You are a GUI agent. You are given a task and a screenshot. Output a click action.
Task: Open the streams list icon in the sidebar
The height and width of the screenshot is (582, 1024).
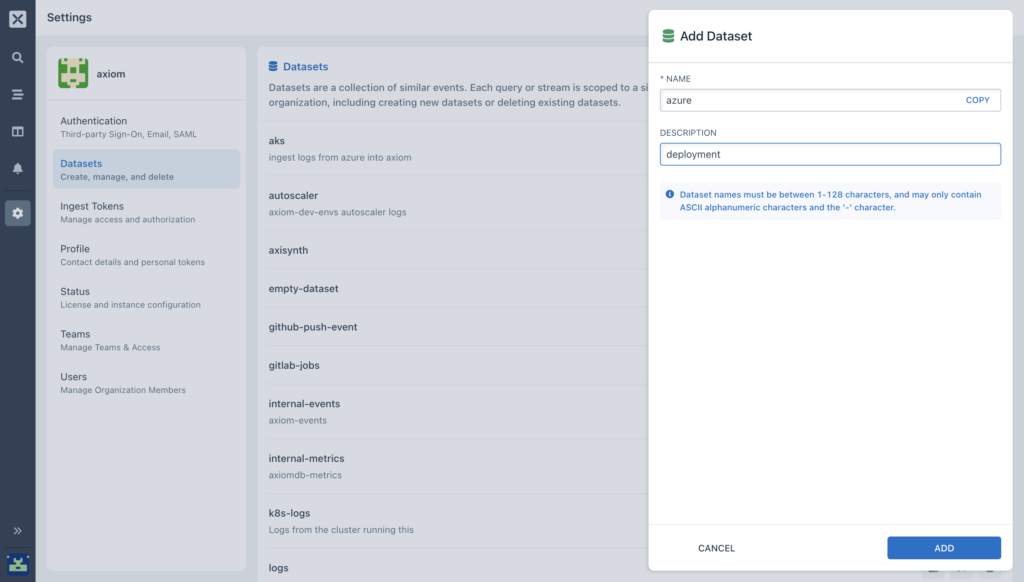tap(18, 95)
